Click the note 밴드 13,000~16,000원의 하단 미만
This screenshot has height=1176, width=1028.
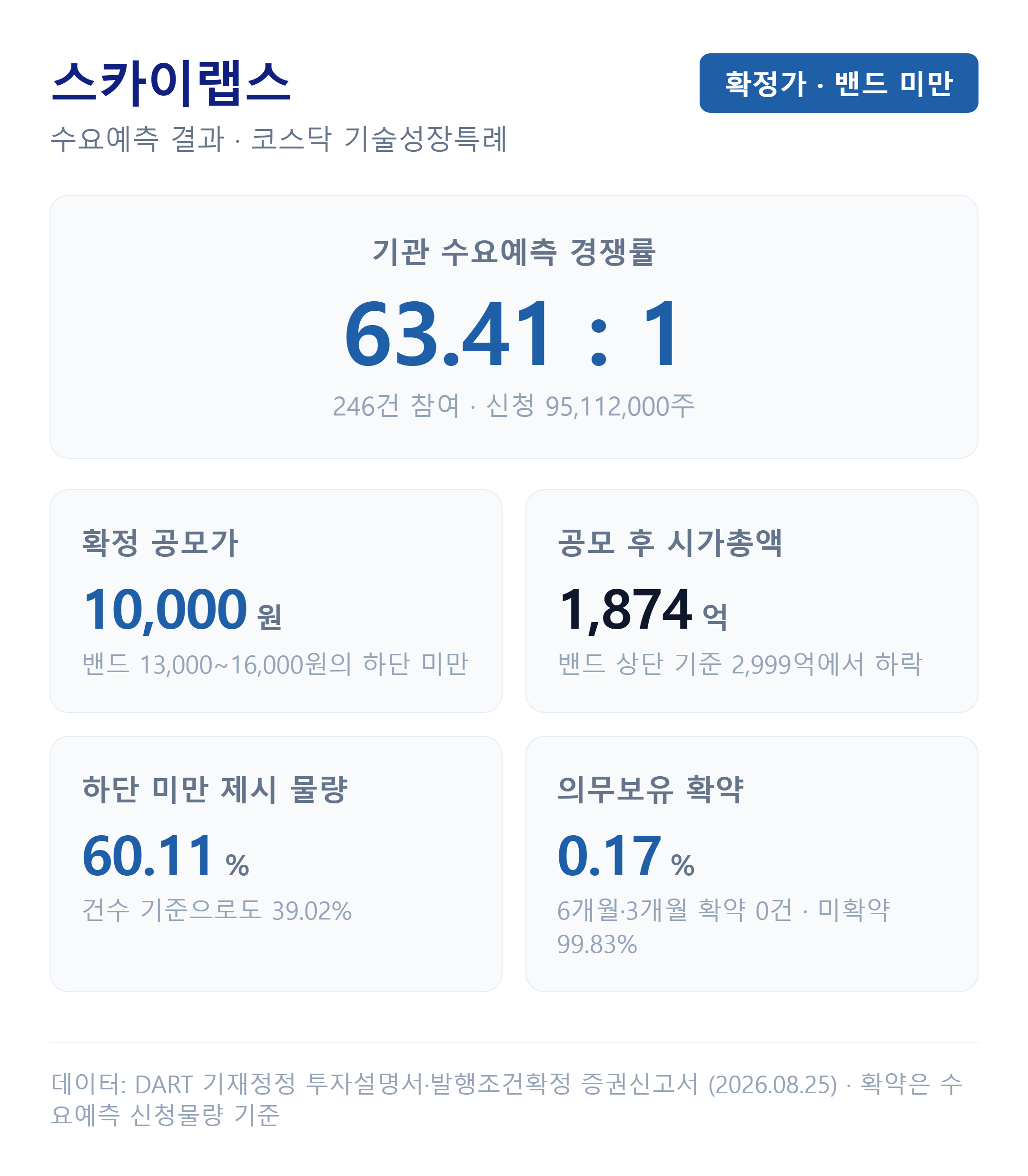[x=276, y=664]
